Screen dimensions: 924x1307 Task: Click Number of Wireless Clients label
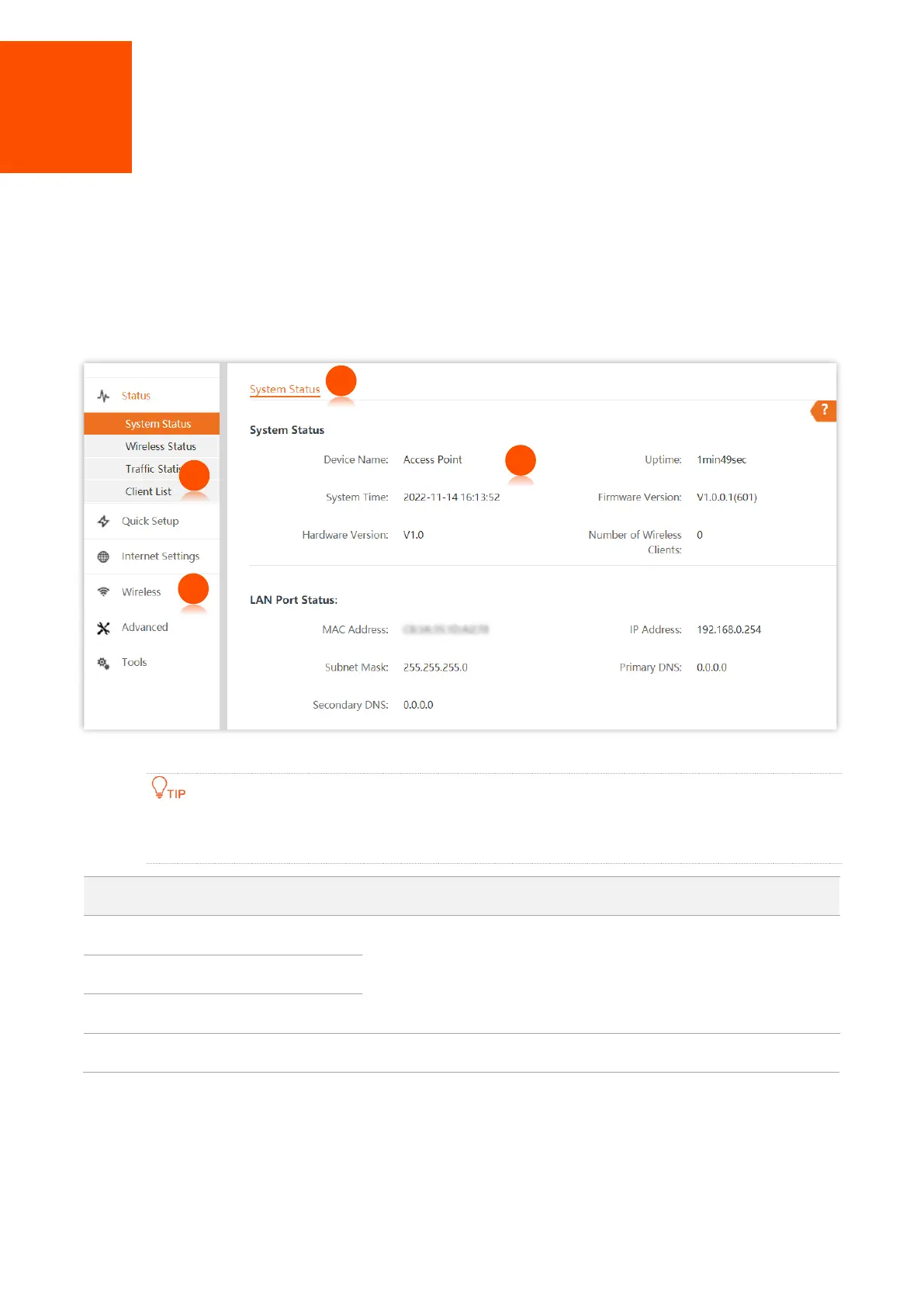[x=635, y=542]
